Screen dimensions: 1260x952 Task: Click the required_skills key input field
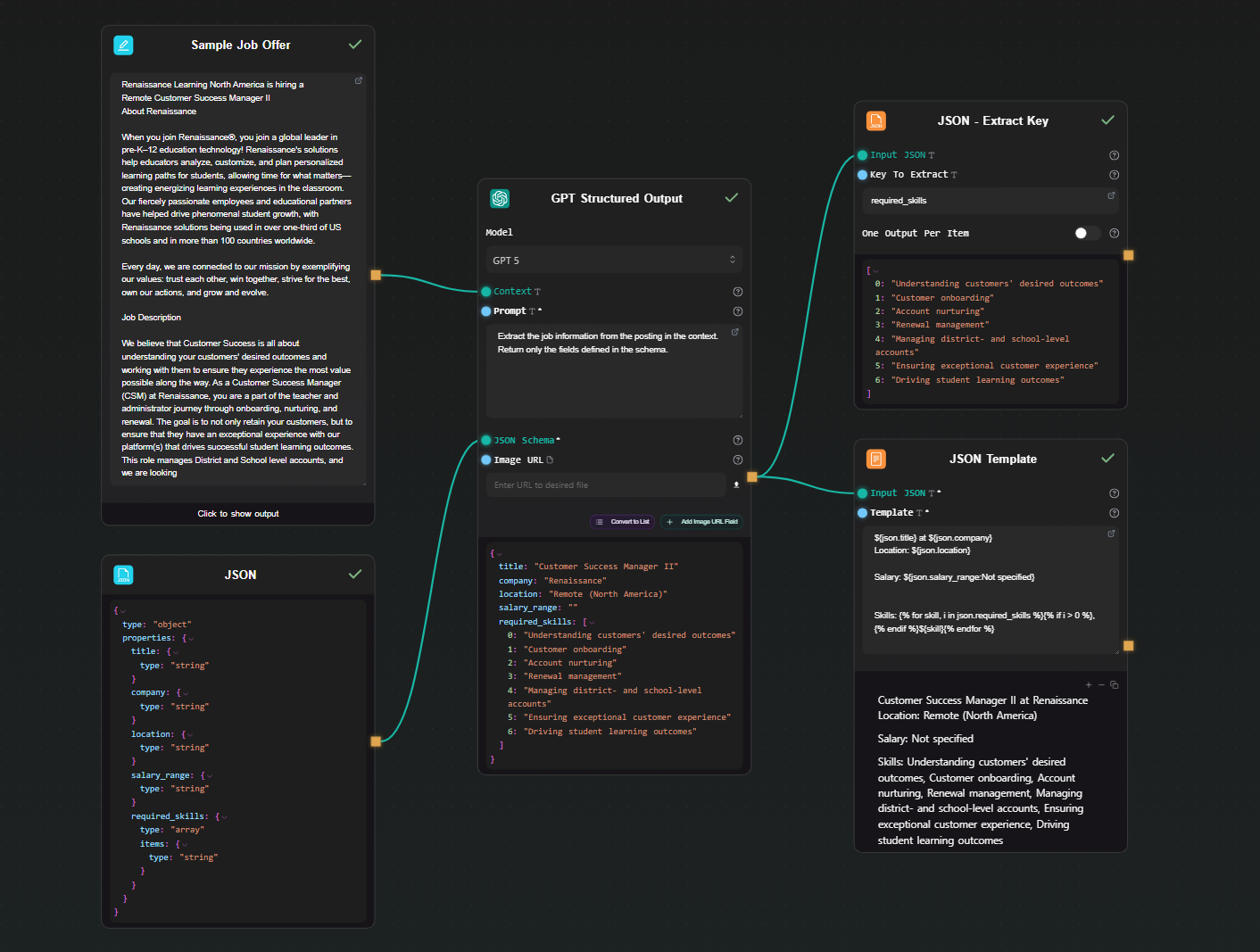click(986, 201)
